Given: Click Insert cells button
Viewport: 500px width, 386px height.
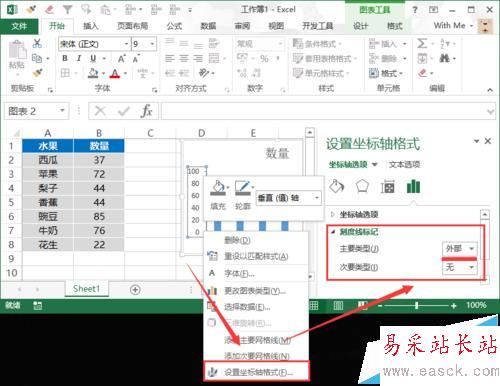Looking at the screenshot, I should point(388,44).
